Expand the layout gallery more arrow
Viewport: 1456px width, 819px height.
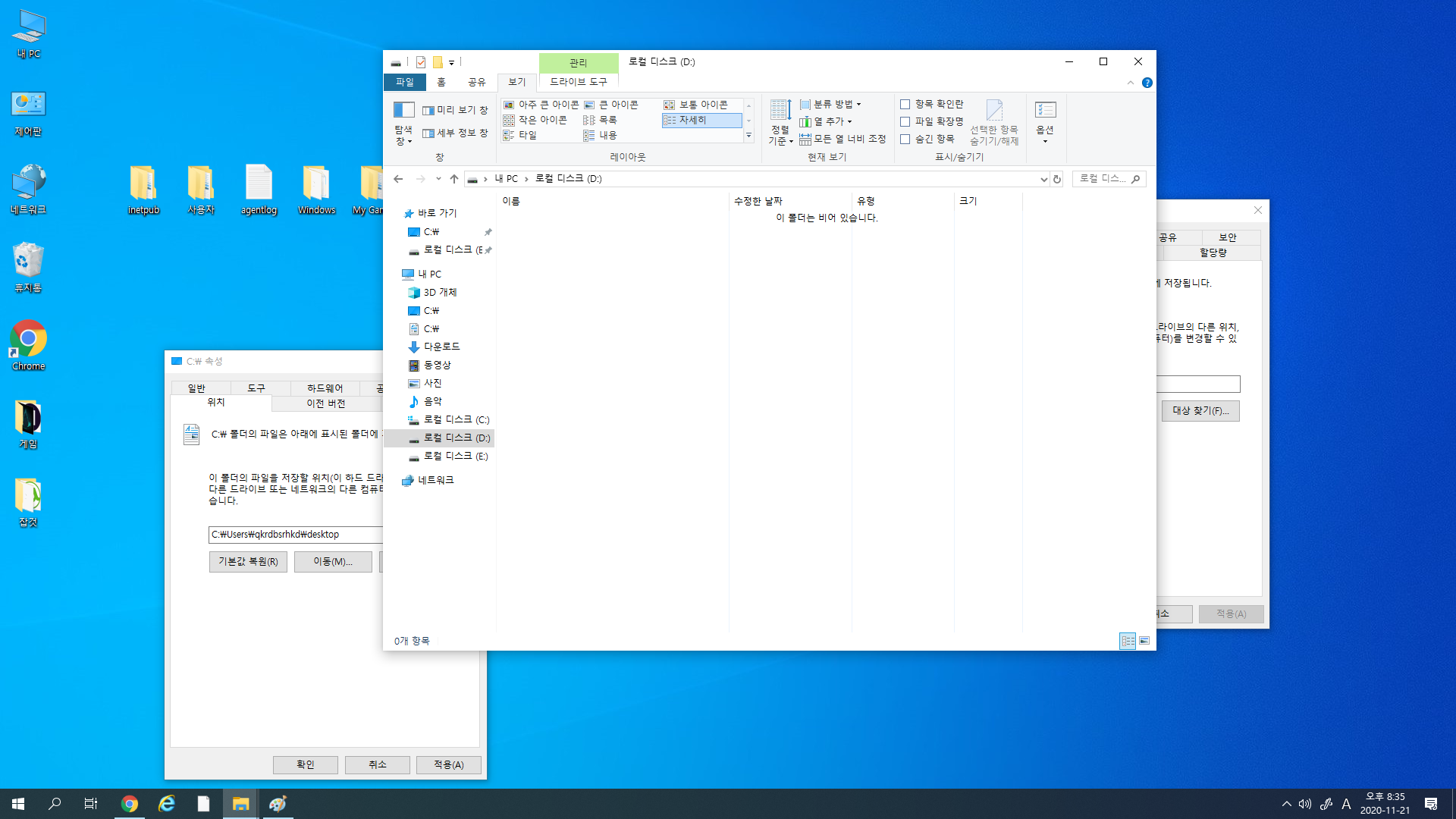pyautogui.click(x=748, y=136)
